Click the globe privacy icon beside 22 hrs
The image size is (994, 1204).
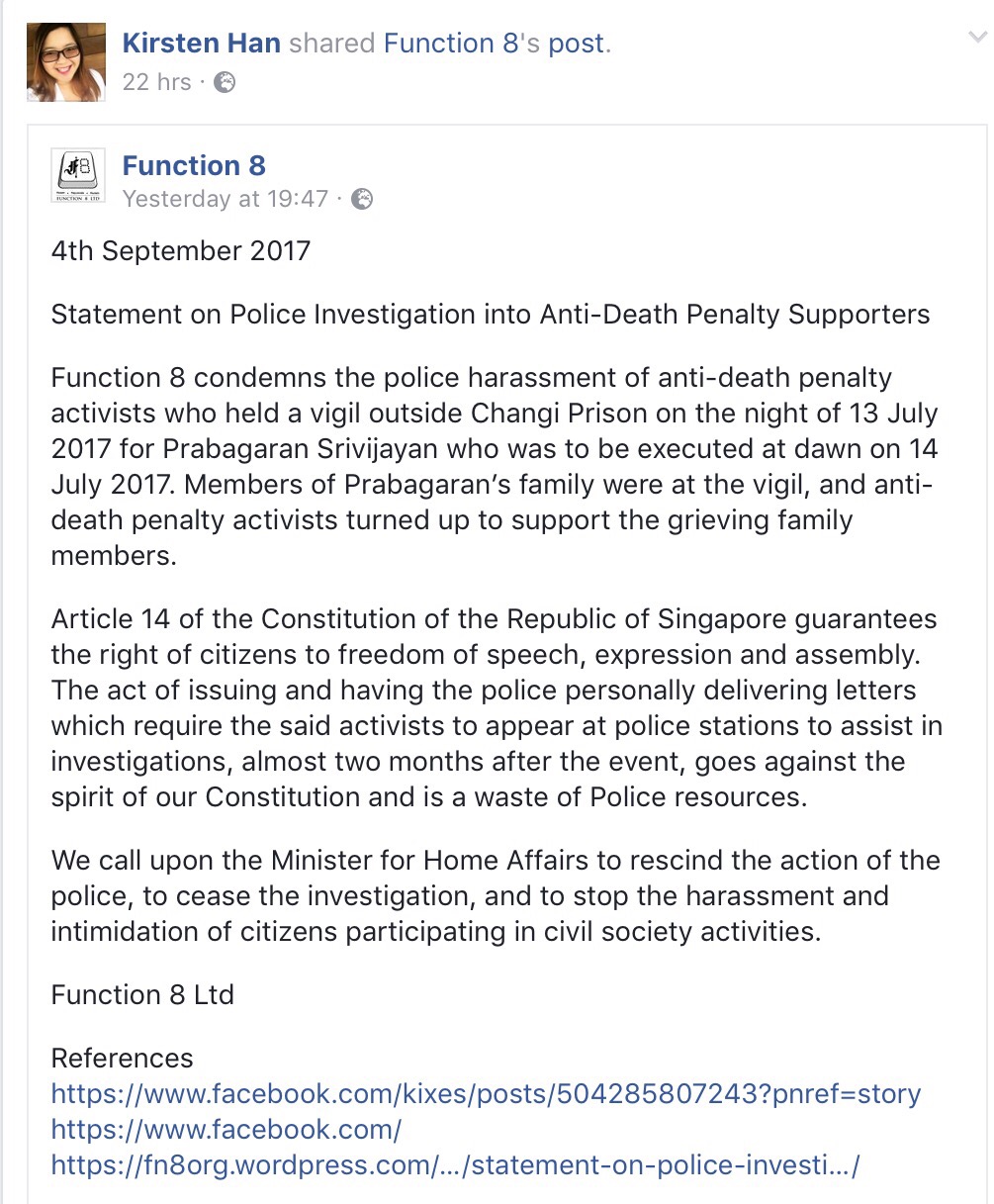pyautogui.click(x=225, y=82)
